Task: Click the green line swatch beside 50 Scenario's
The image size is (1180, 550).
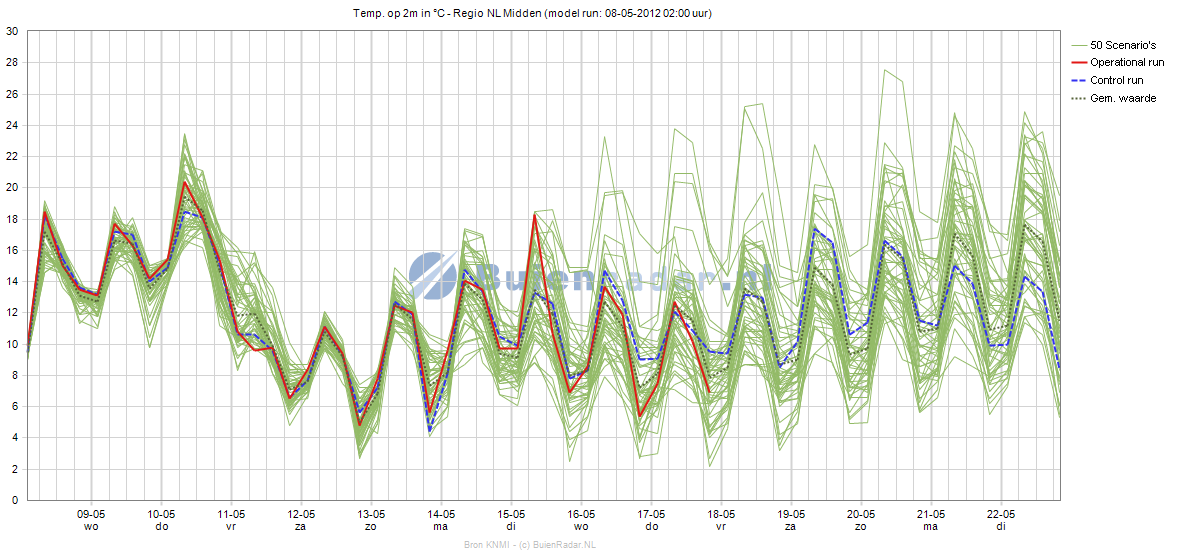Action: tap(1078, 46)
